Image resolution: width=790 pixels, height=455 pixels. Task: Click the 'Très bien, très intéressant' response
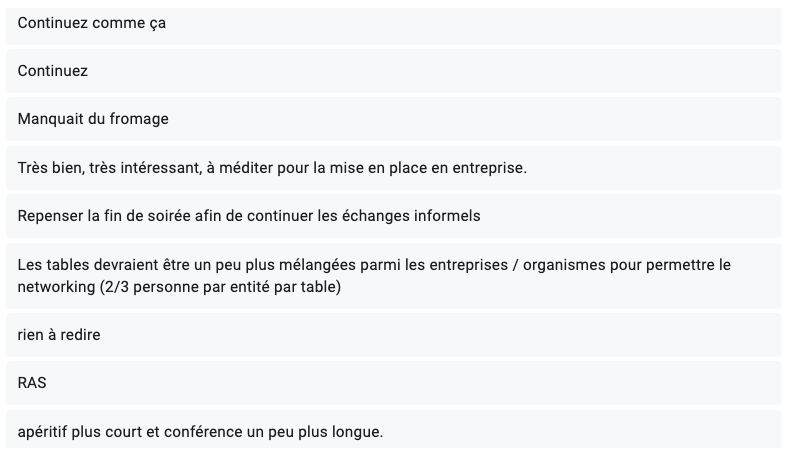(x=394, y=168)
